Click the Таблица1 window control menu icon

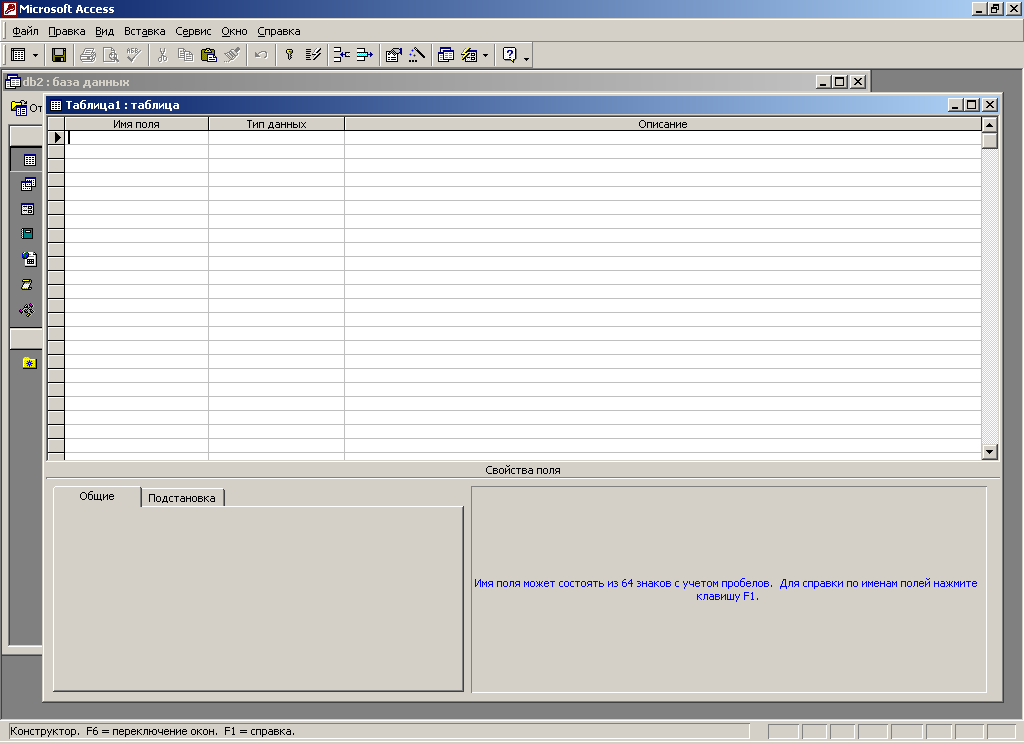56,105
